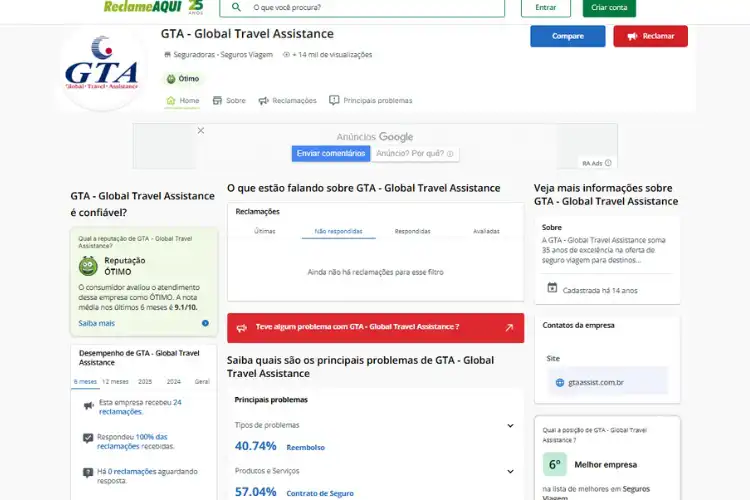The width and height of the screenshot is (750, 500).
Task: Click the 'Melhor empresa' ranking text
Action: pos(606,465)
